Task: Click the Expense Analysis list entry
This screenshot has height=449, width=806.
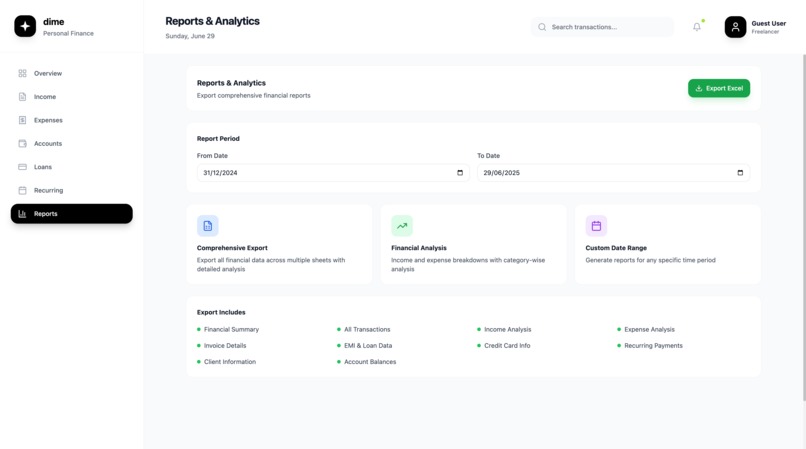Action: pos(646,329)
